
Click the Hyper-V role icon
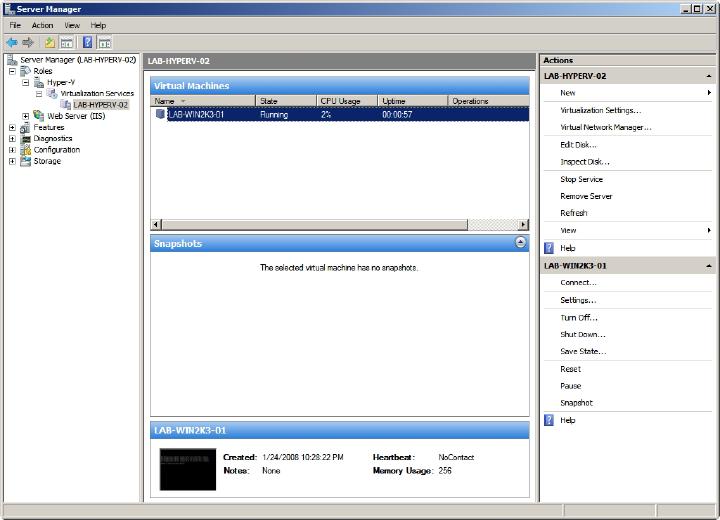click(x=39, y=82)
